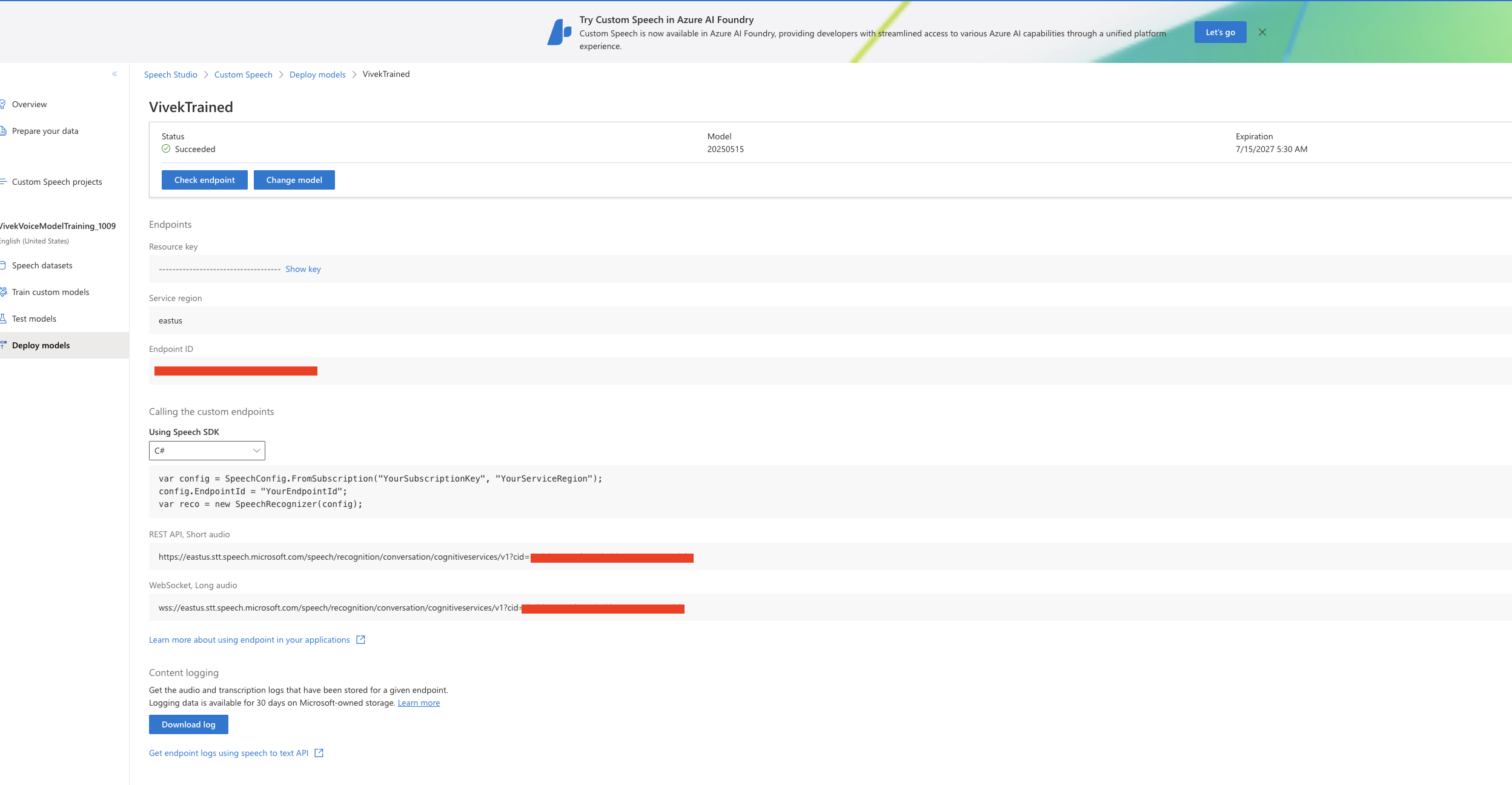
Task: Click the Azure AI Foundry logo icon
Action: (x=559, y=32)
